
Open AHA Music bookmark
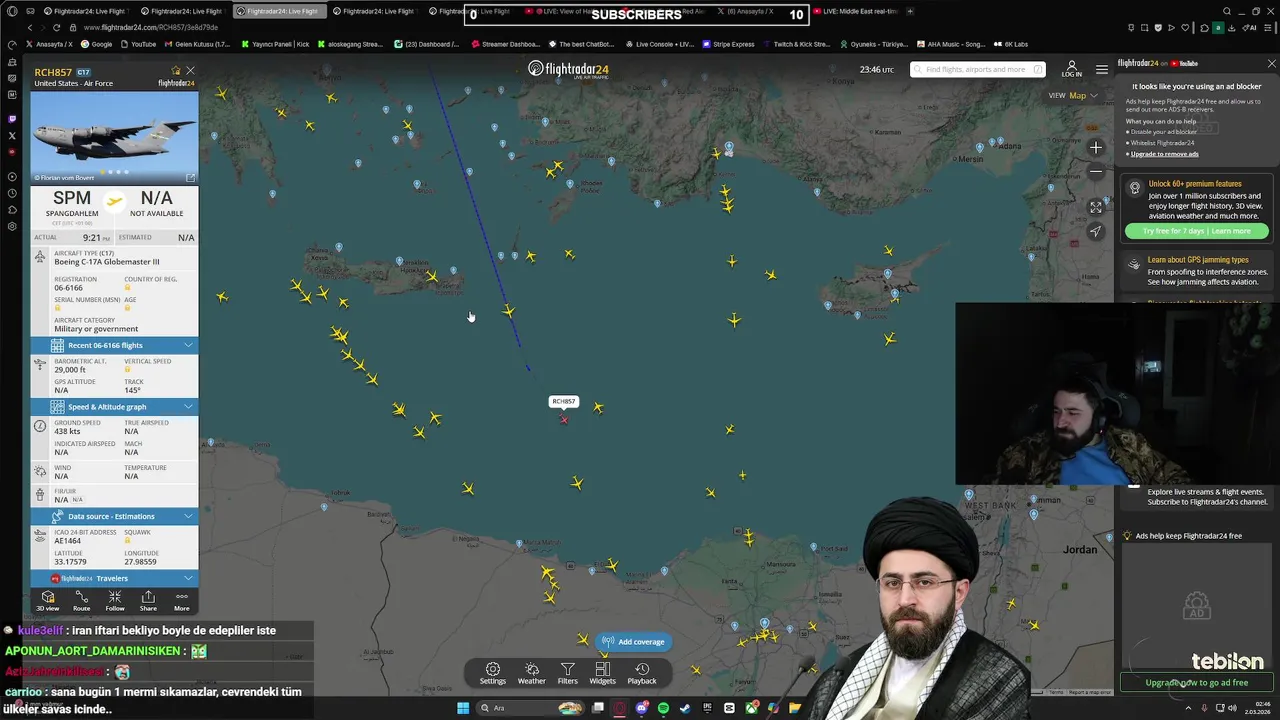pos(950,44)
